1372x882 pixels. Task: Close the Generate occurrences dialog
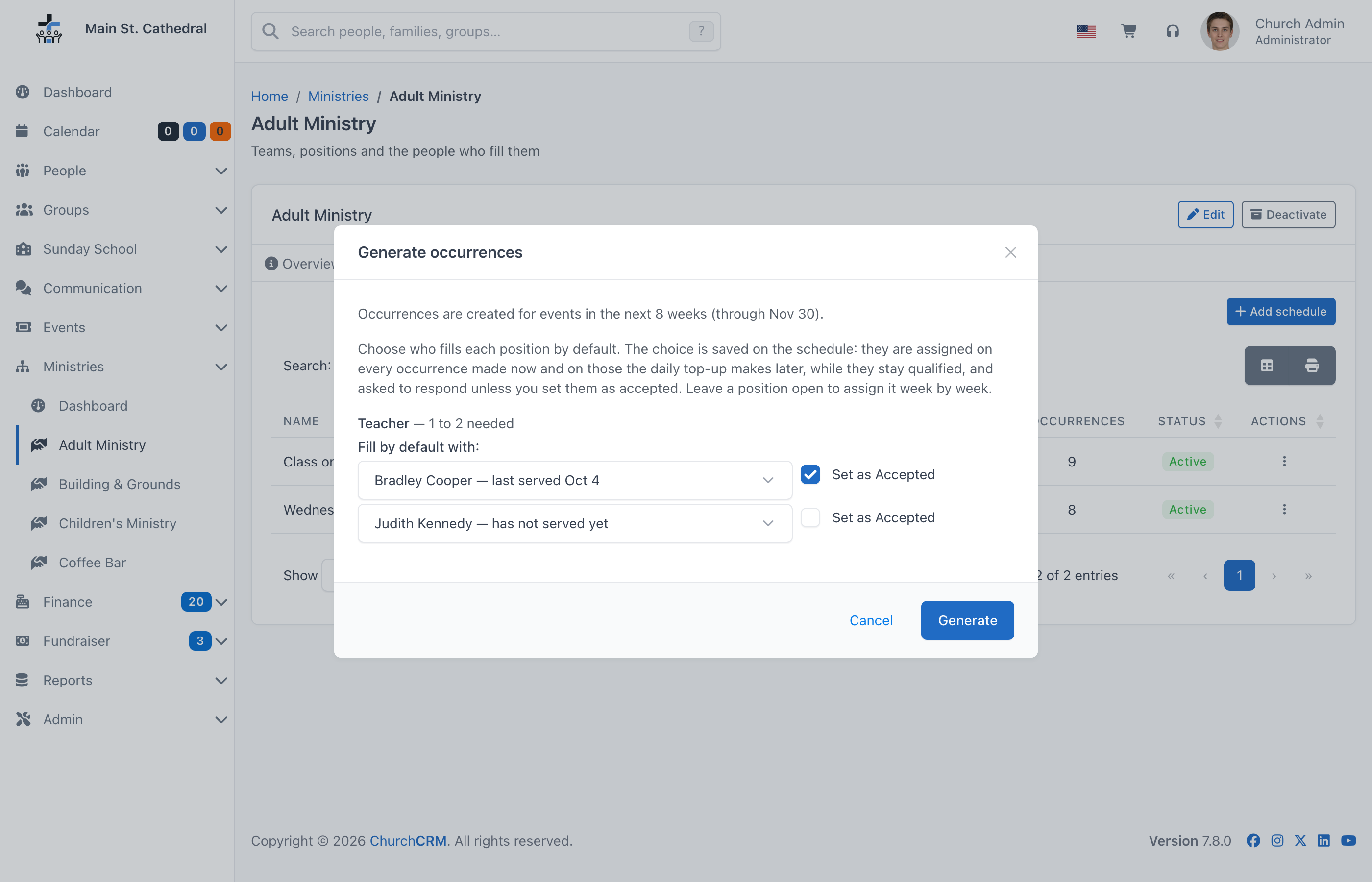[x=1010, y=252]
